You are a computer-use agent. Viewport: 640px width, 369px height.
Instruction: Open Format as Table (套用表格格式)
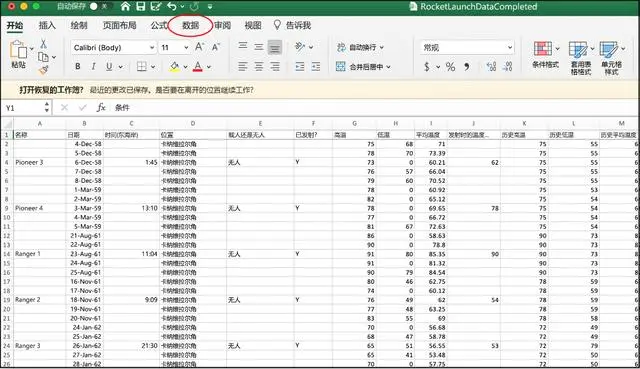pyautogui.click(x=581, y=58)
